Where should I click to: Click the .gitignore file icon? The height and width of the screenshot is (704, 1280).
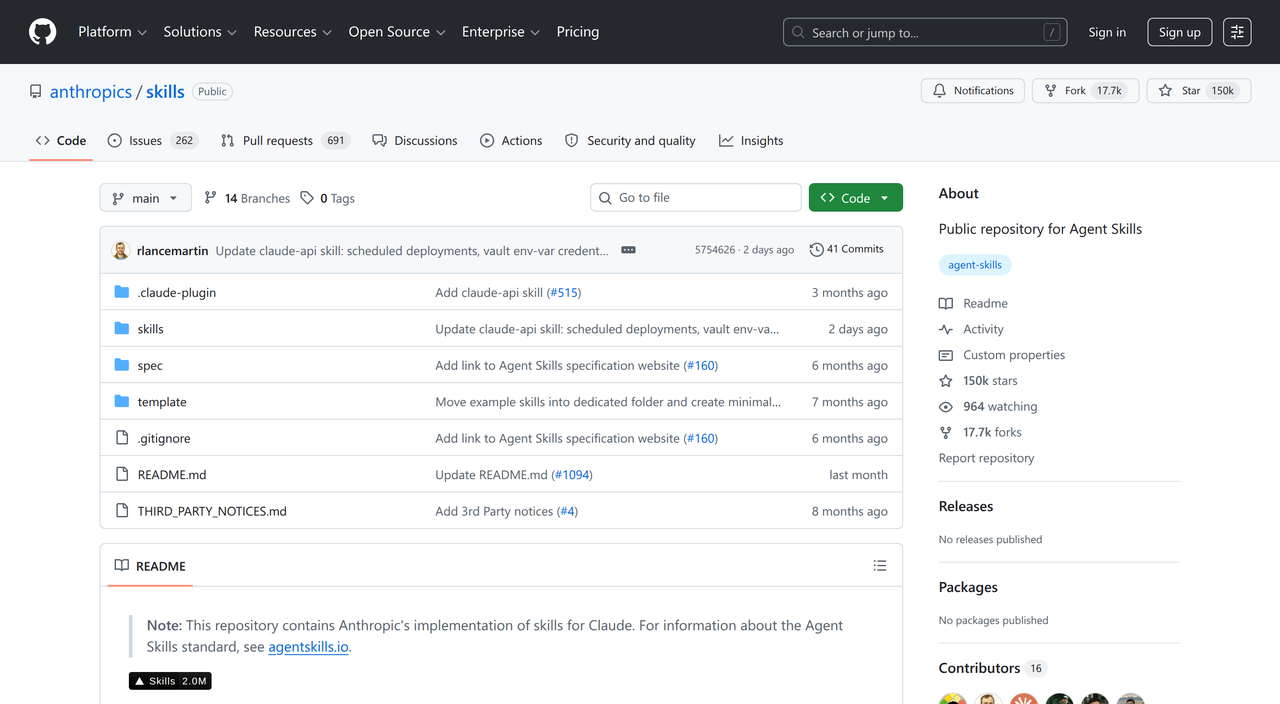(x=122, y=438)
